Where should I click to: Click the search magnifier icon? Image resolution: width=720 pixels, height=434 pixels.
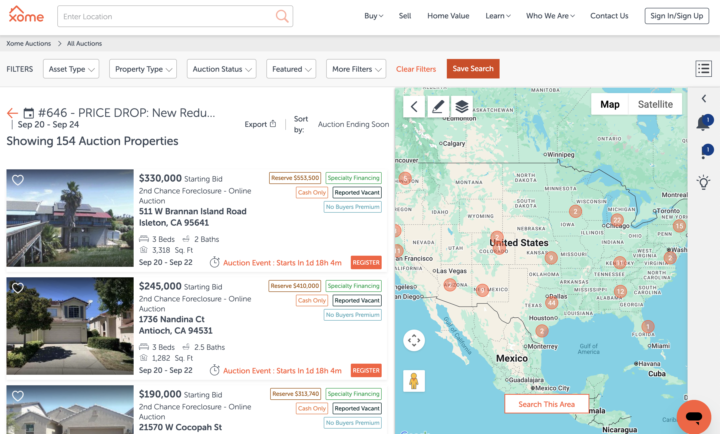click(282, 16)
